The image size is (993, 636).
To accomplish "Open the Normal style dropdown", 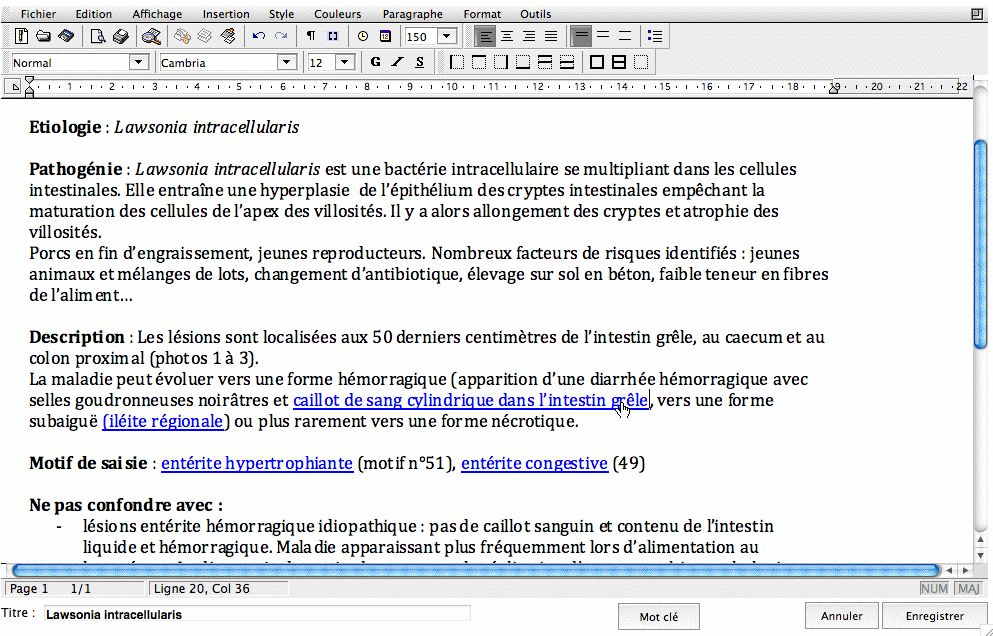I will pyautogui.click(x=139, y=63).
